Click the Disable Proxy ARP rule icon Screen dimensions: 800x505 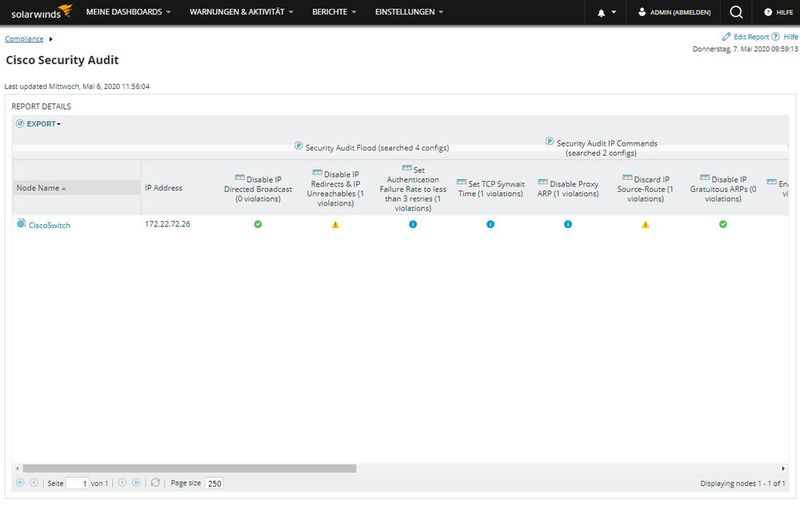(x=543, y=183)
